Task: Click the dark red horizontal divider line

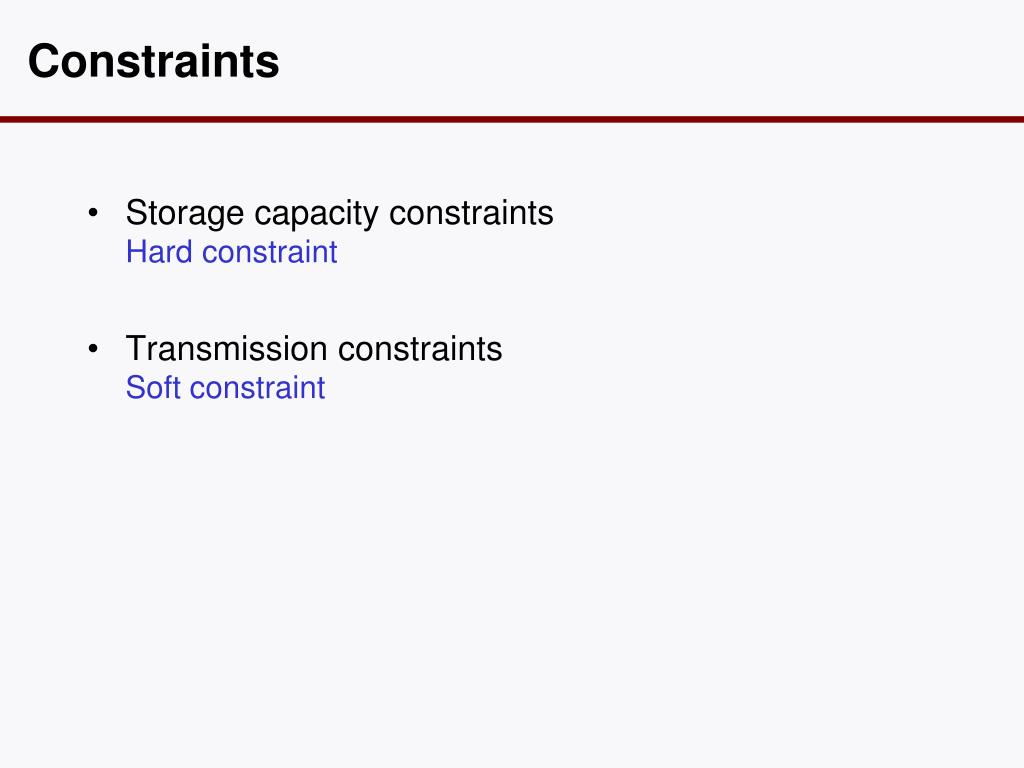Action: pyautogui.click(x=512, y=120)
